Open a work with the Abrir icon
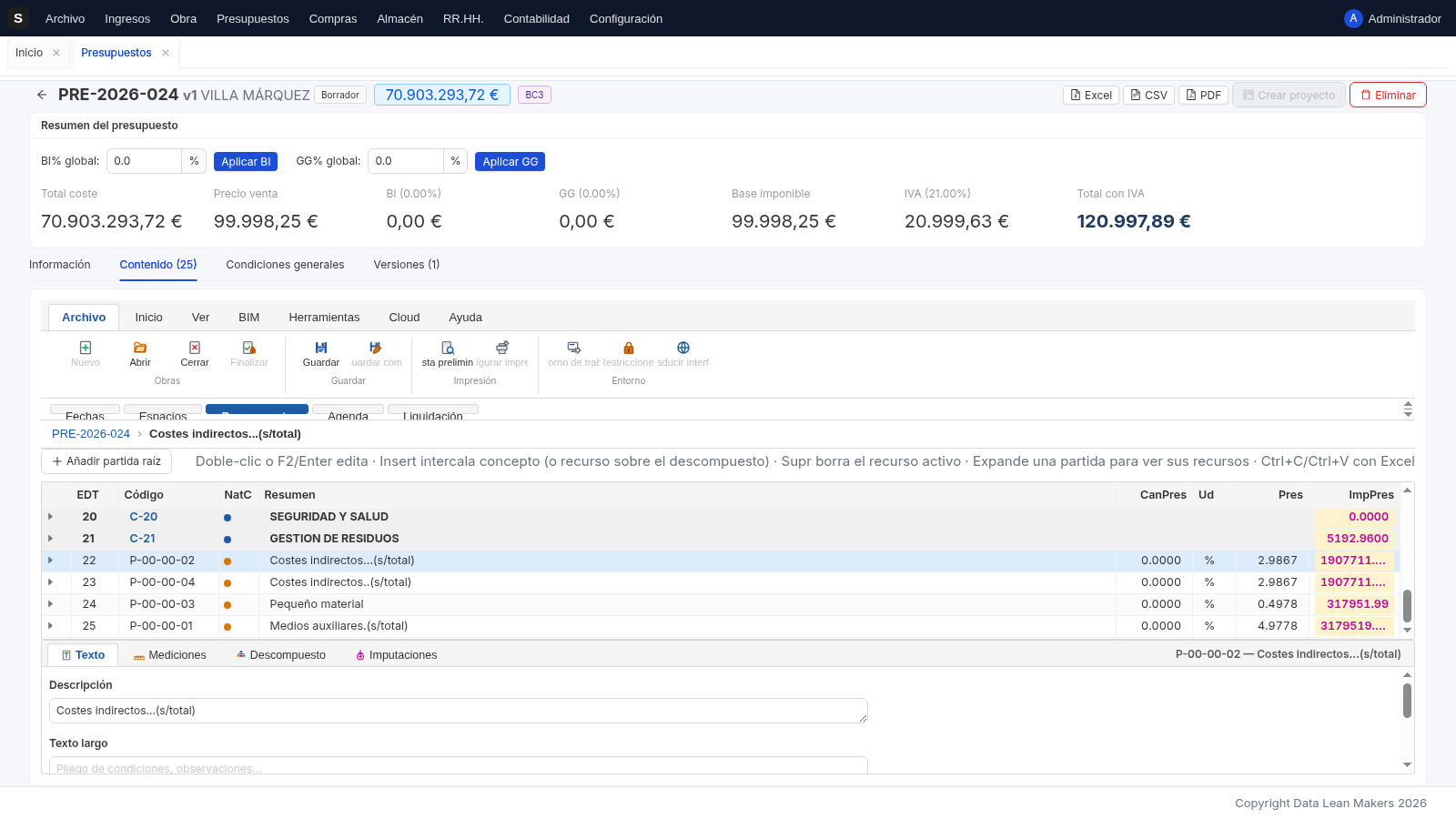The height and width of the screenshot is (819, 1456). point(140,348)
